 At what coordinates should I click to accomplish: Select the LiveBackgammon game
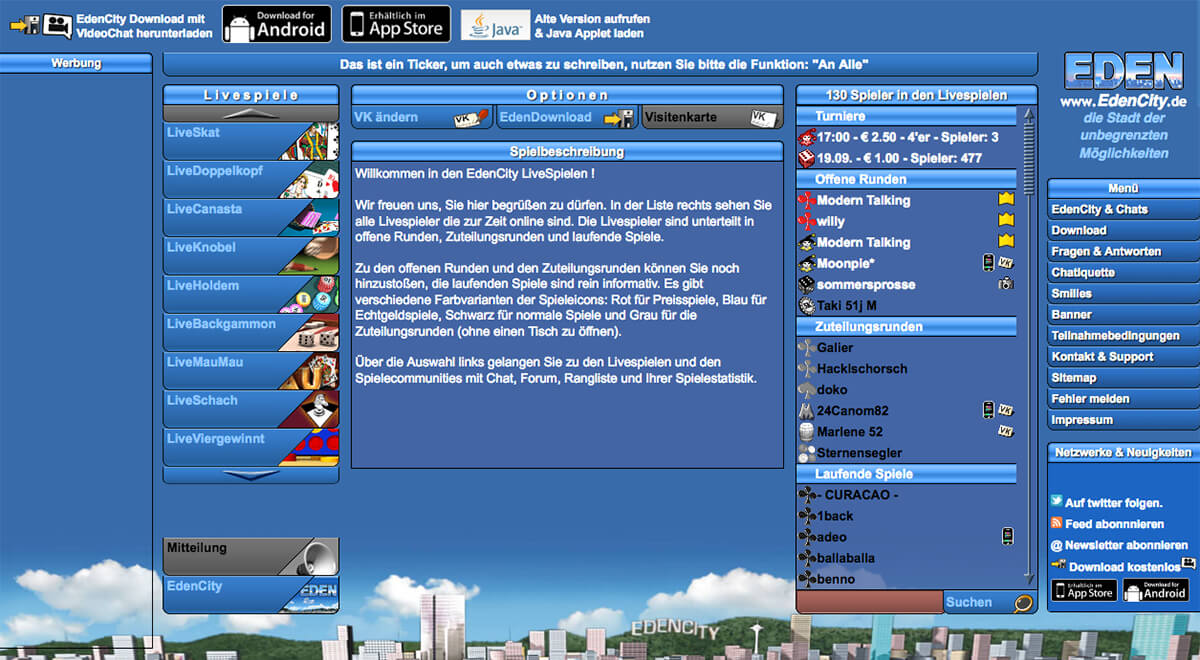click(x=251, y=332)
